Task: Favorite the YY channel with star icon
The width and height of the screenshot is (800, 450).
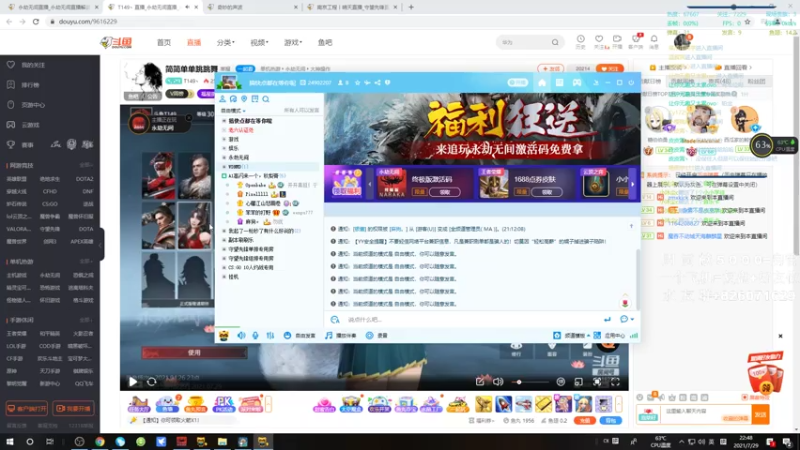Action: 357,83
